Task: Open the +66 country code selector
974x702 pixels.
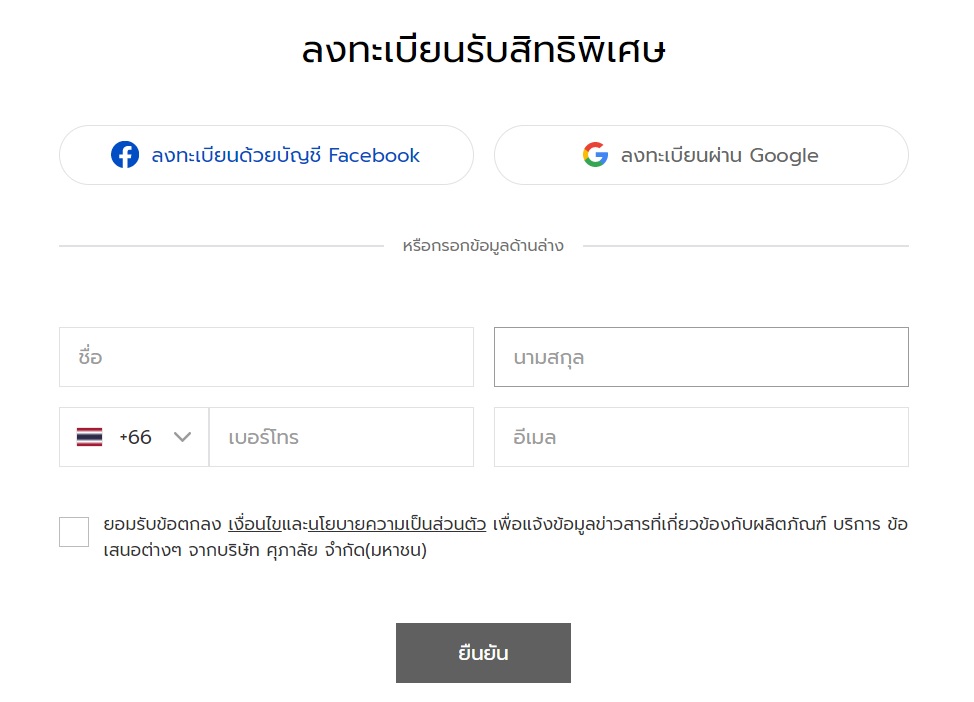Action: point(134,437)
